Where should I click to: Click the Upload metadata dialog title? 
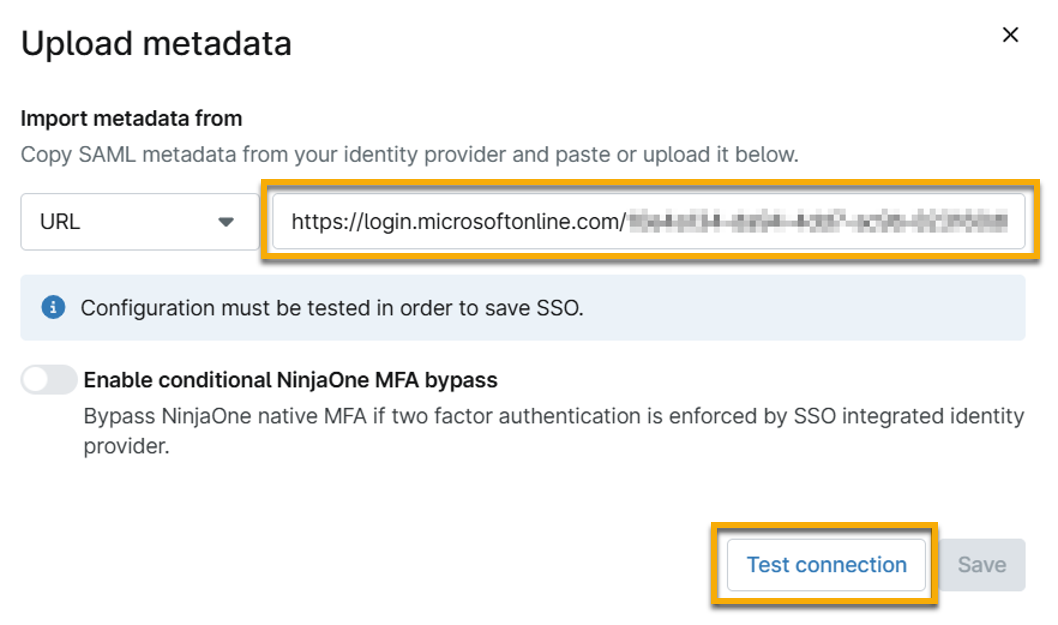click(157, 43)
